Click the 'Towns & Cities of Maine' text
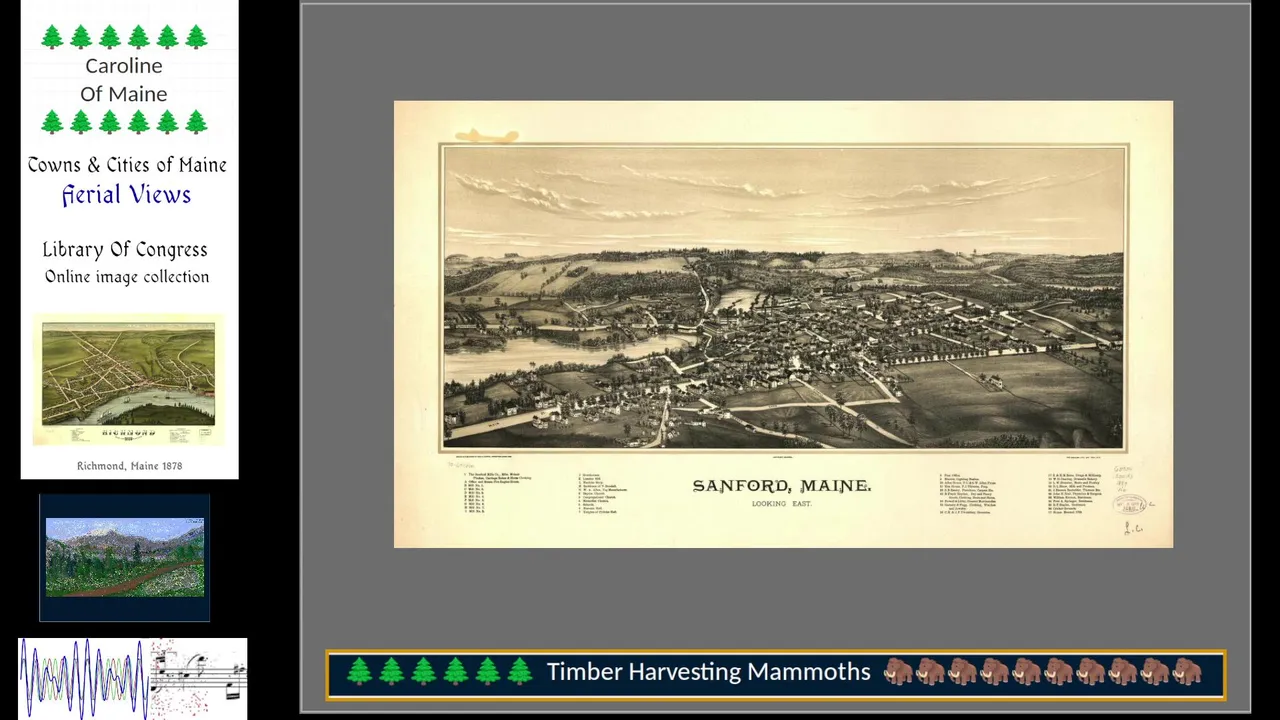1280x720 pixels. pyautogui.click(x=127, y=165)
